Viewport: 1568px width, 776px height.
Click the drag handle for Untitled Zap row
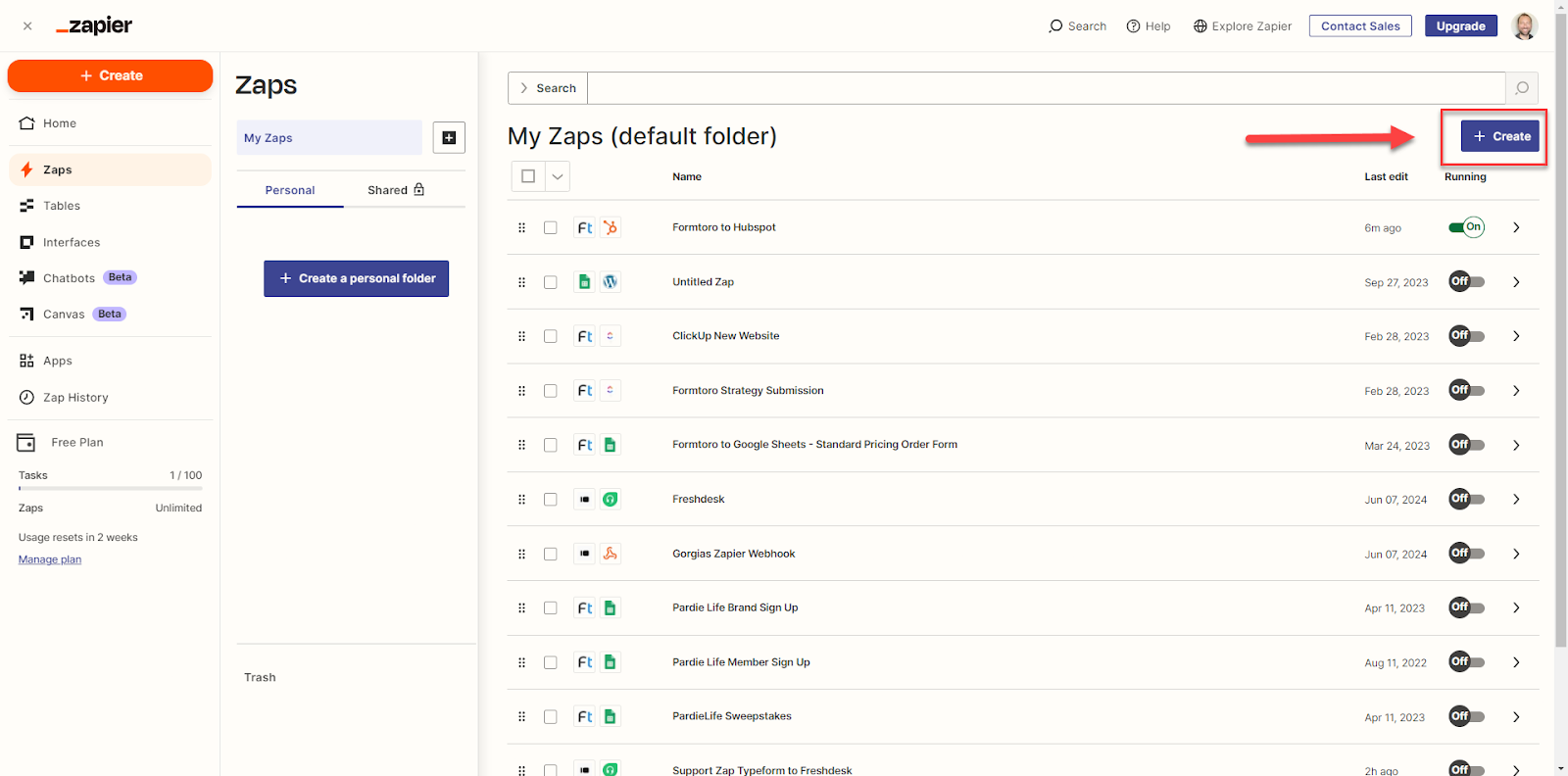[521, 282]
